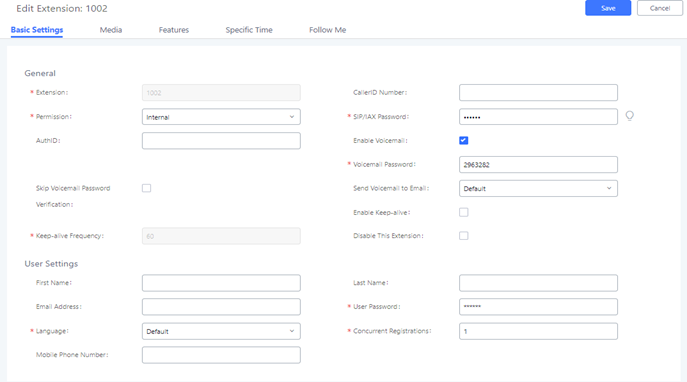Expand the Send Voicemail to Email dropdown

coord(538,188)
